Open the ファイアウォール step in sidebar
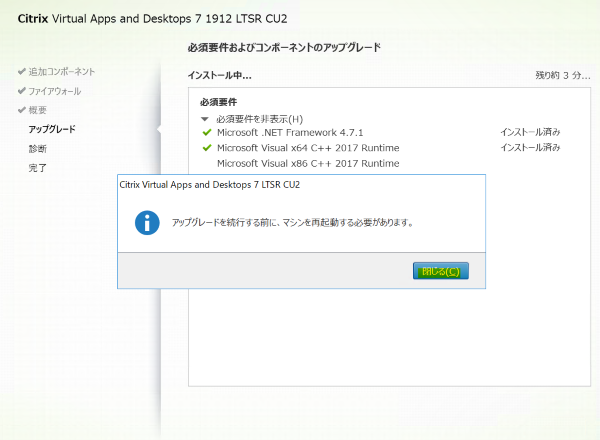Image resolution: width=600 pixels, height=440 pixels. [55, 91]
